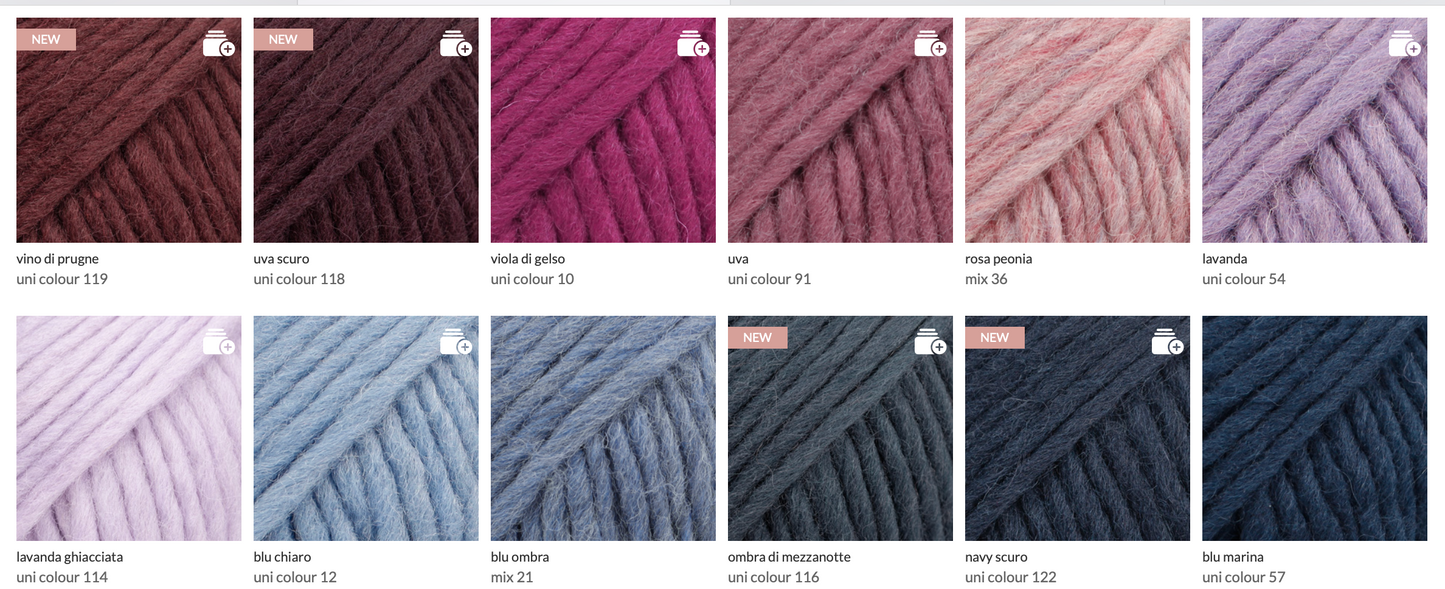Viewport: 1445px width, 589px height.
Task: Open the blu chiaro light blue yarn image
Action: coord(366,428)
